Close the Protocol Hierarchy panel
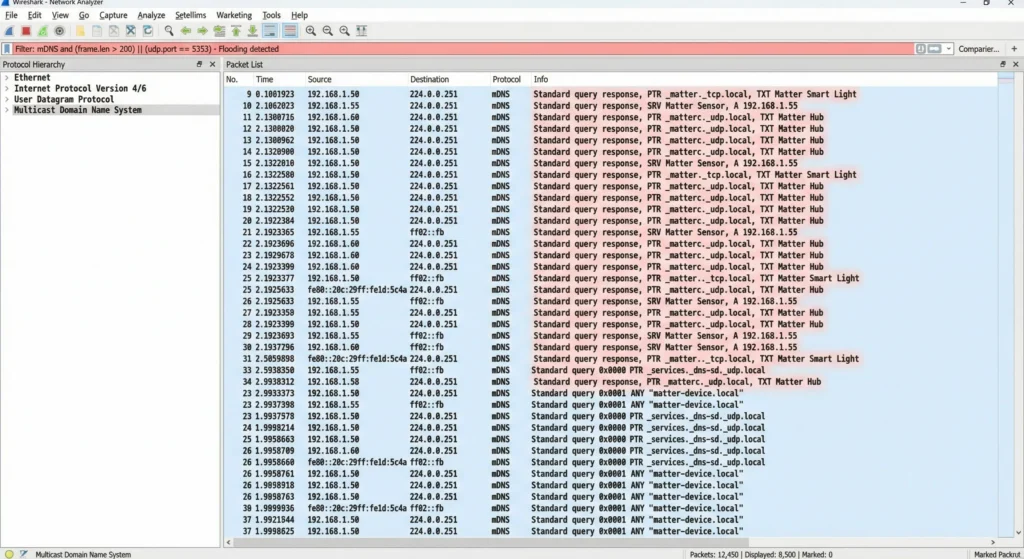Image resolution: width=1024 pixels, height=559 pixels. pyautogui.click(x=212, y=64)
